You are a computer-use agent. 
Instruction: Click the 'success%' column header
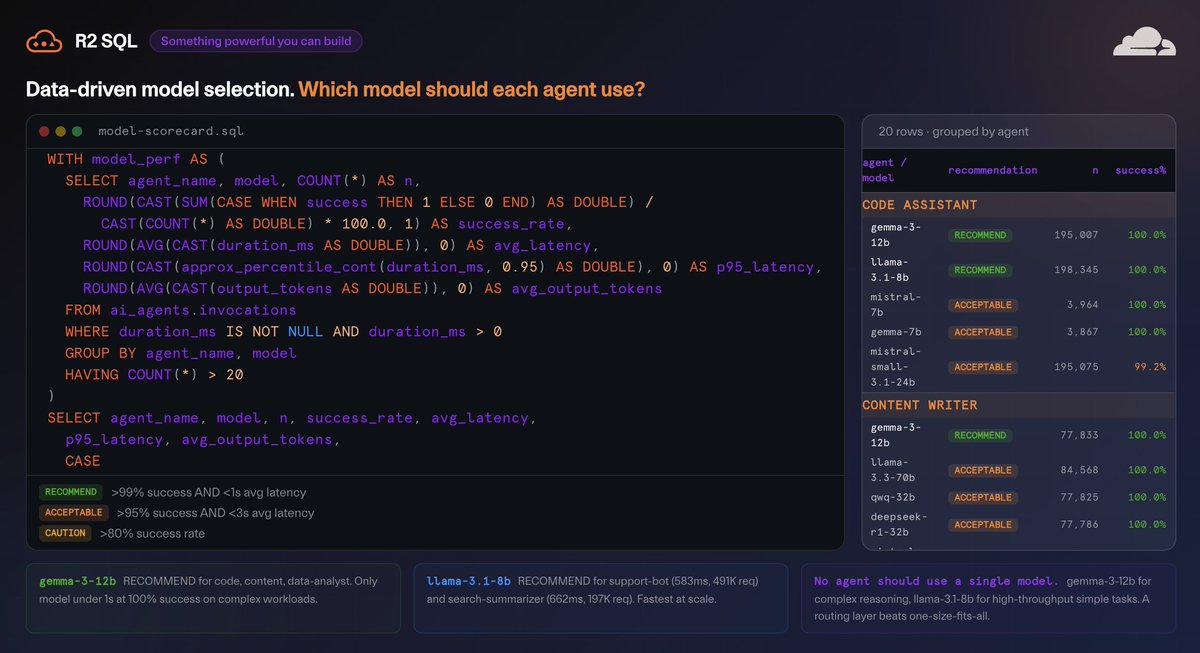click(x=1141, y=170)
